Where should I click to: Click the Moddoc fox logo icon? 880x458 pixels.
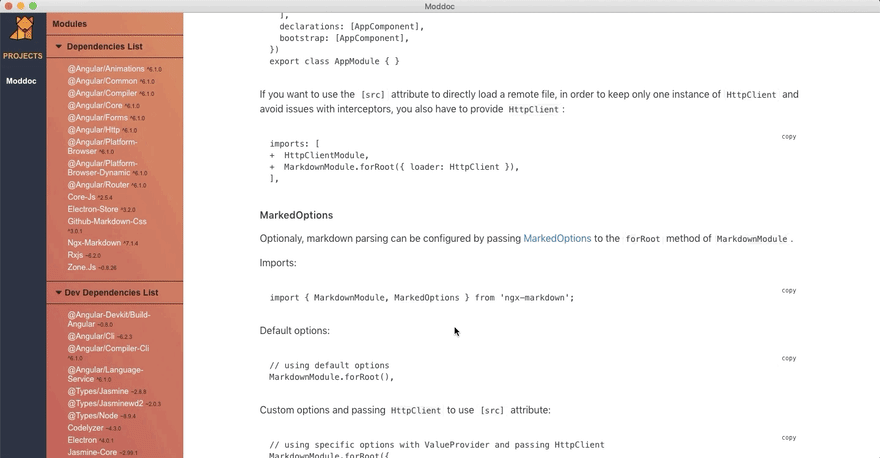(x=23, y=28)
